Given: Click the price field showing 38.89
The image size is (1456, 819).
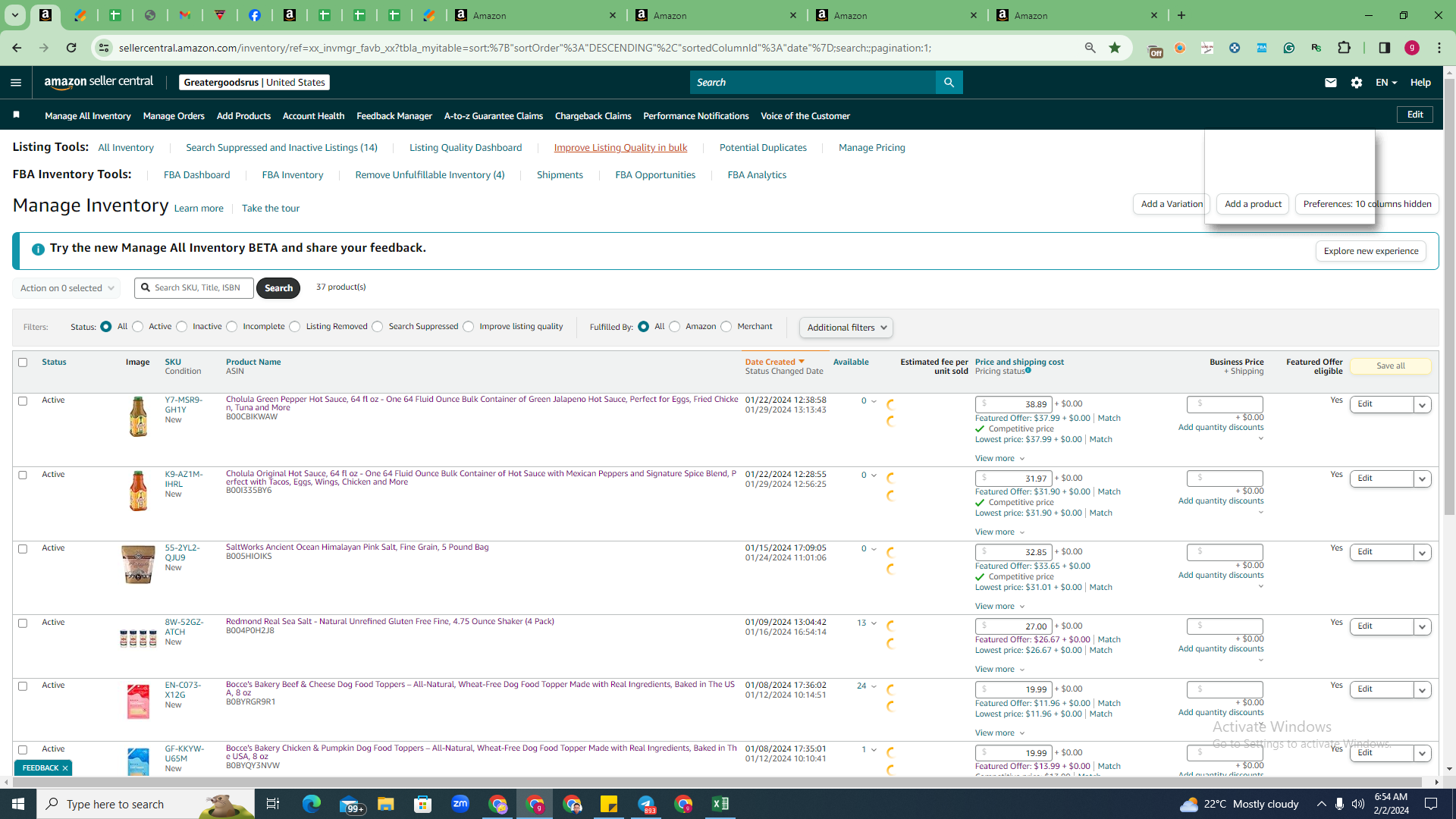Looking at the screenshot, I should click(x=1013, y=405).
